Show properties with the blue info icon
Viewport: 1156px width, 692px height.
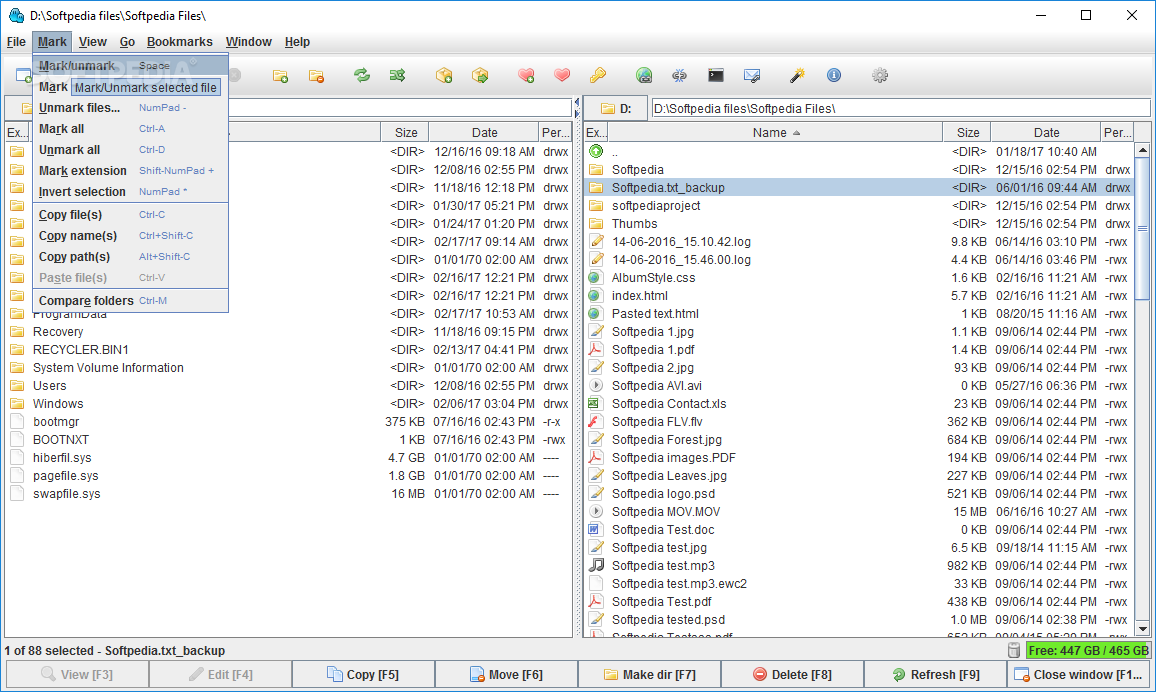(x=834, y=75)
